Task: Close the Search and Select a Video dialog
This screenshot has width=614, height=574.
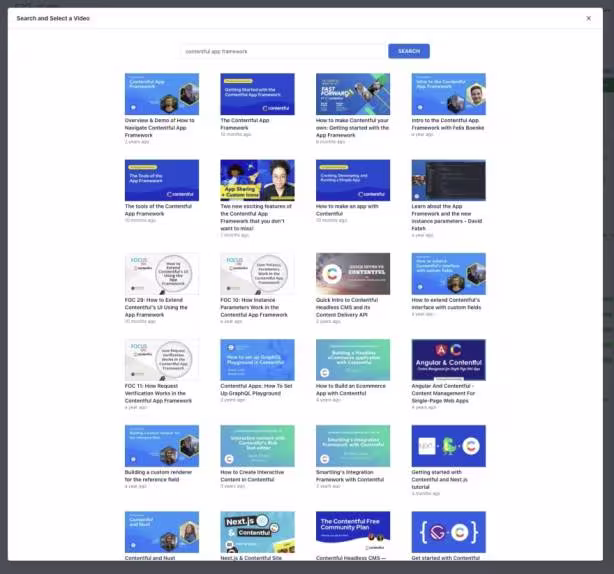Action: point(588,18)
